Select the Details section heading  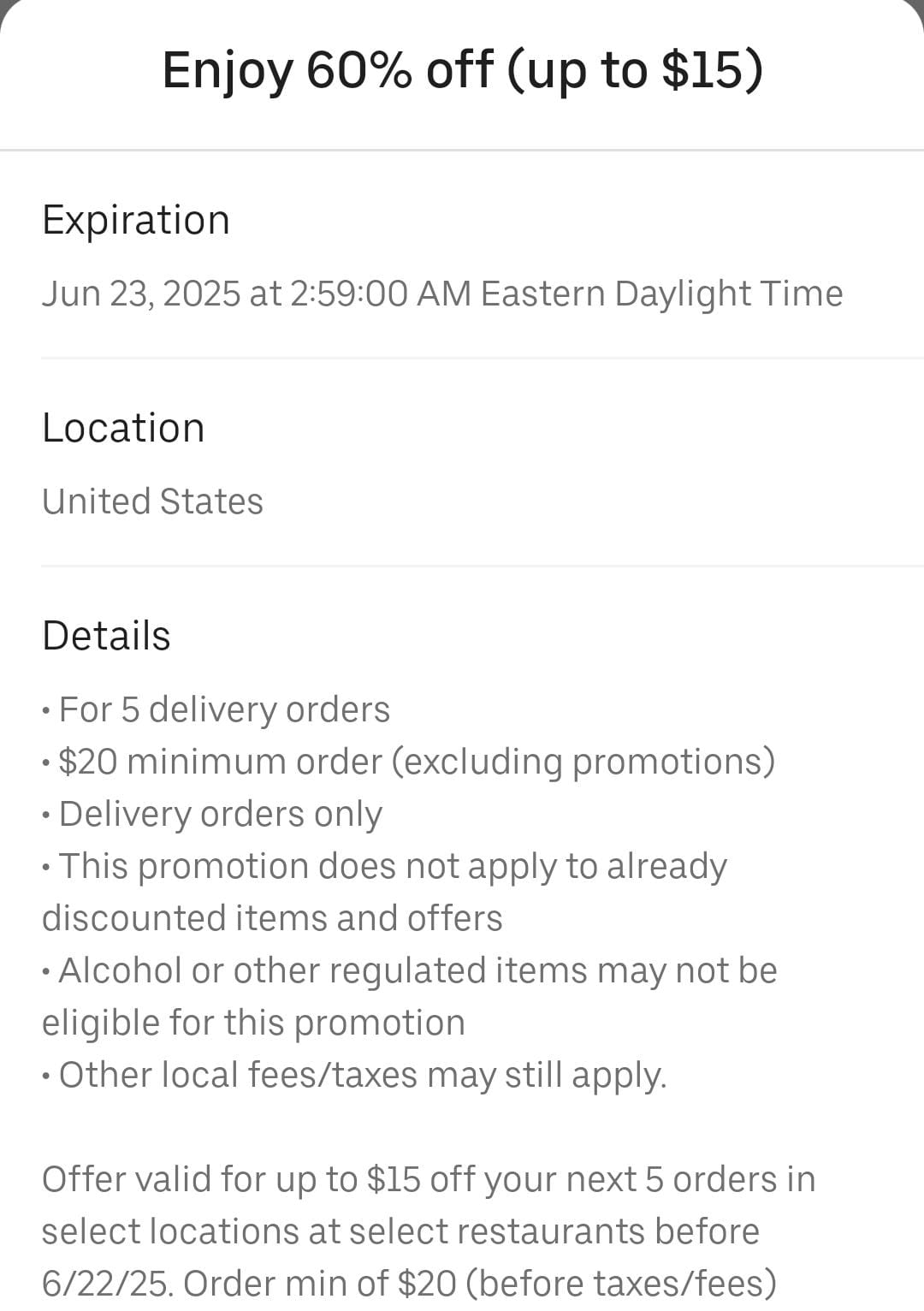[106, 636]
